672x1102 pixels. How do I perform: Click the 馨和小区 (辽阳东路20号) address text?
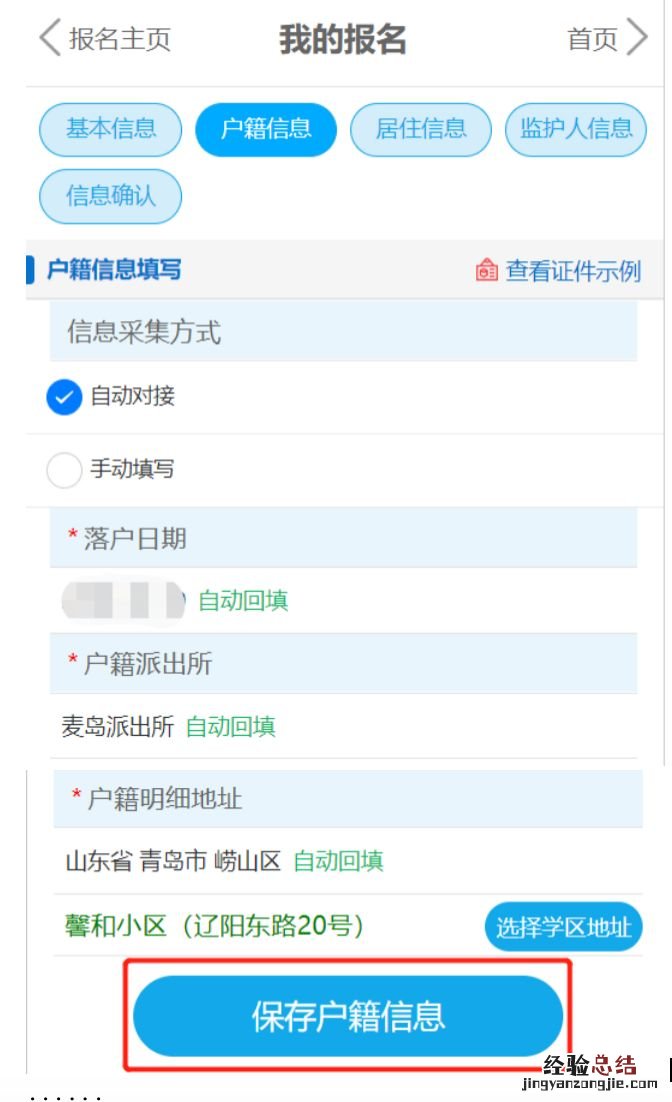pyautogui.click(x=214, y=926)
